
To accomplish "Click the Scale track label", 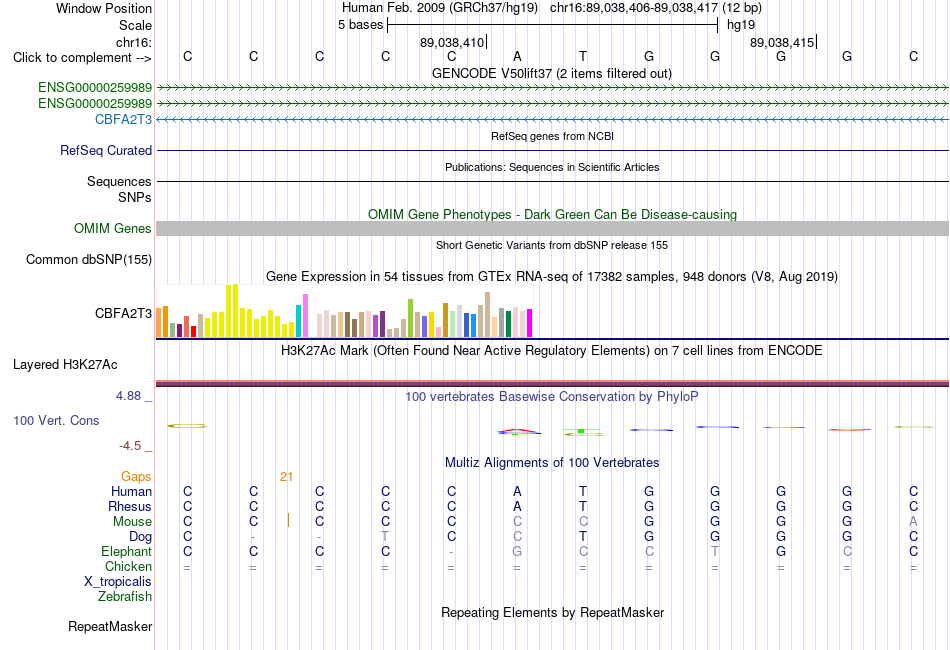I will (x=135, y=25).
